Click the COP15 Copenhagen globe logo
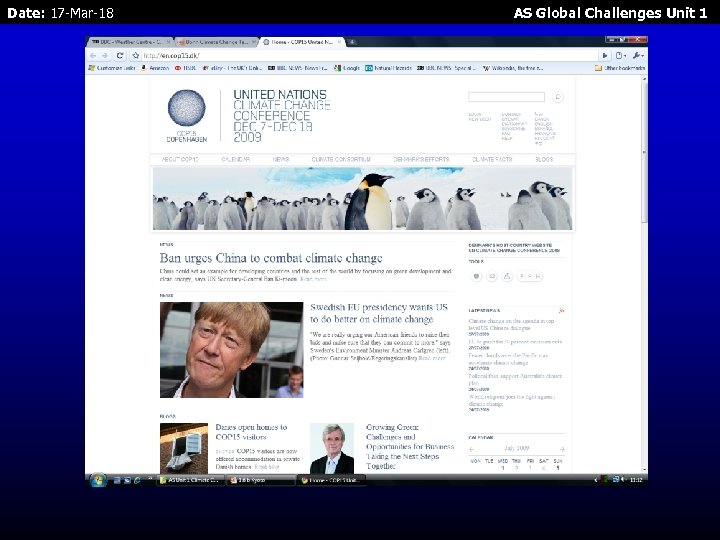Image resolution: width=720 pixels, height=540 pixels. click(186, 116)
